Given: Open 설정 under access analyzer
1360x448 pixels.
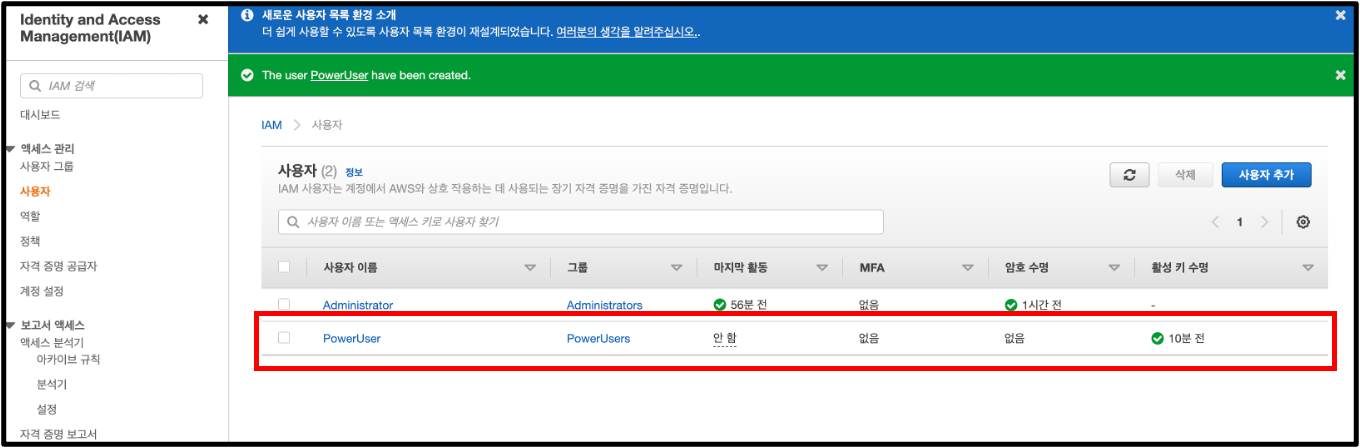Looking at the screenshot, I should click(x=46, y=409).
